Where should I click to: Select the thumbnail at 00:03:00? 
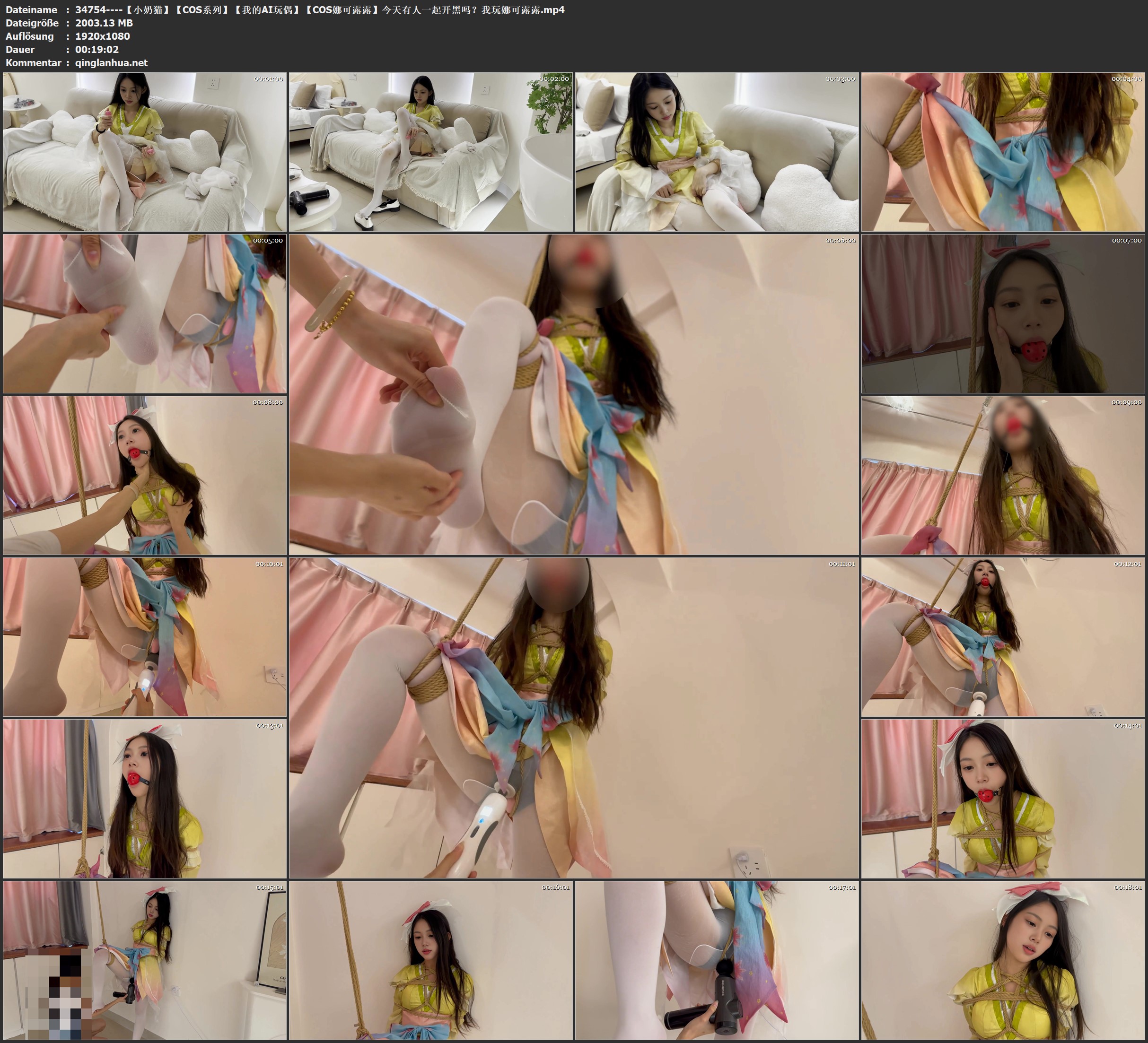tap(717, 151)
